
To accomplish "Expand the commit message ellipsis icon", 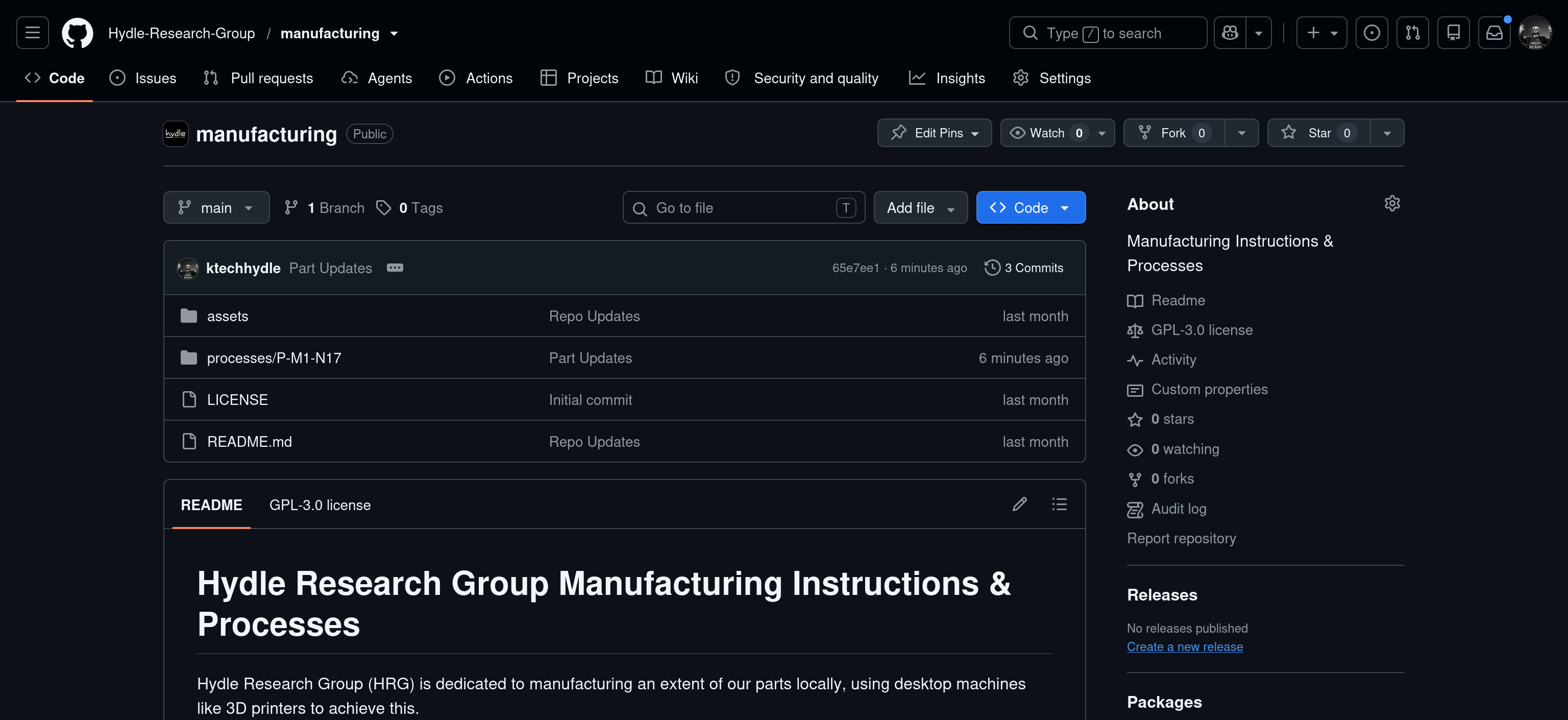I will [395, 268].
